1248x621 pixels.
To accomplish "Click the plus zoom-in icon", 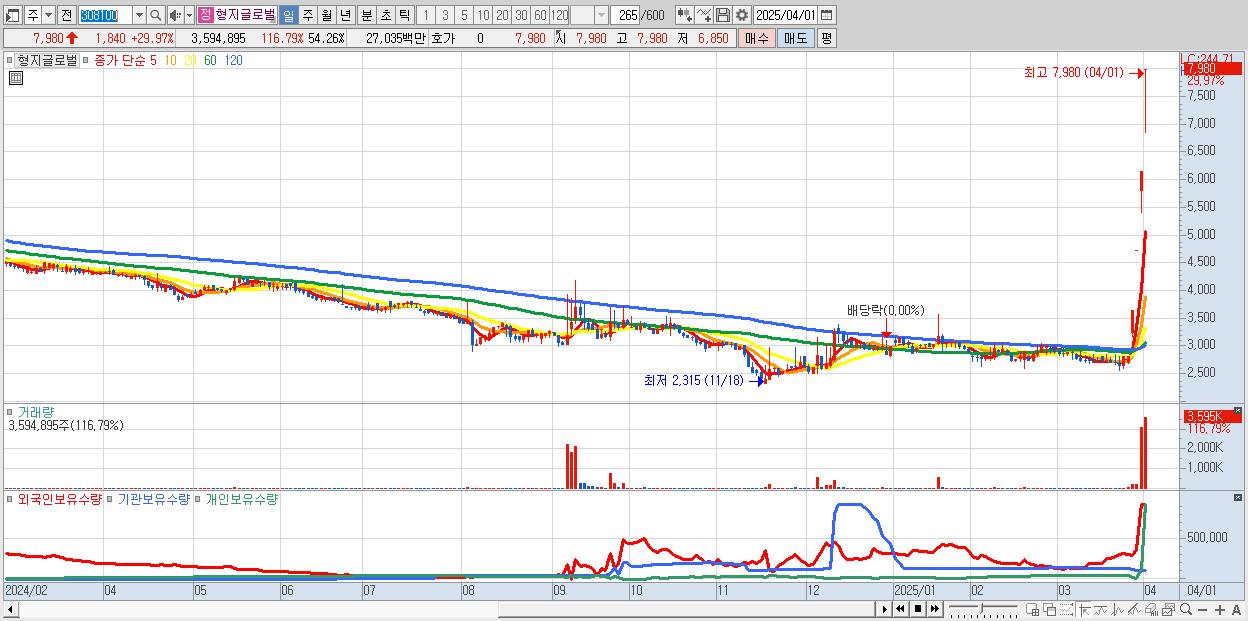I will [x=1220, y=610].
